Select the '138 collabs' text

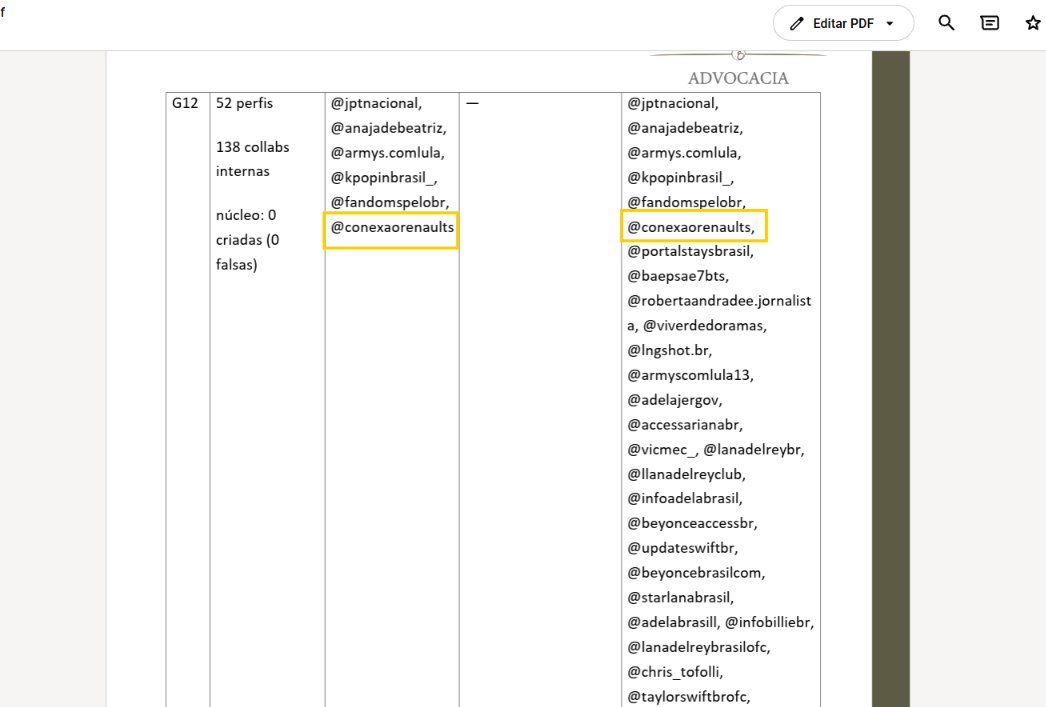pyautogui.click(x=253, y=147)
